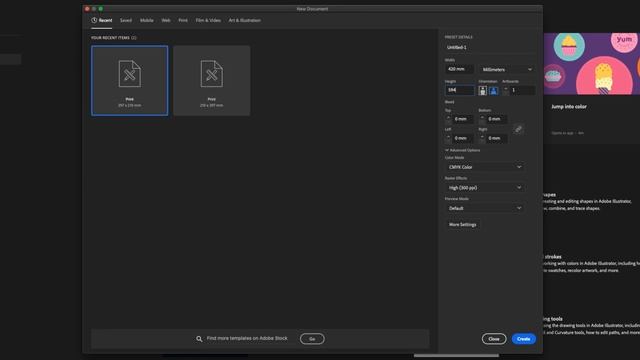640x360 pixels.
Task: Open the Art & Illustration tab
Action: tap(244, 20)
